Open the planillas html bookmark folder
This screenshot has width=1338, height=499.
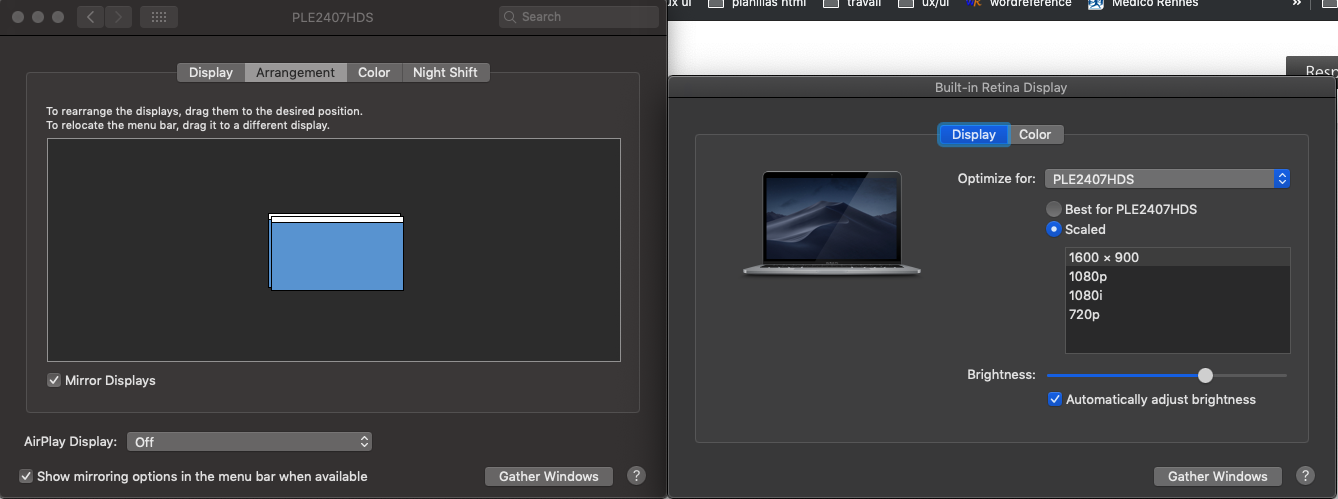tap(758, 4)
